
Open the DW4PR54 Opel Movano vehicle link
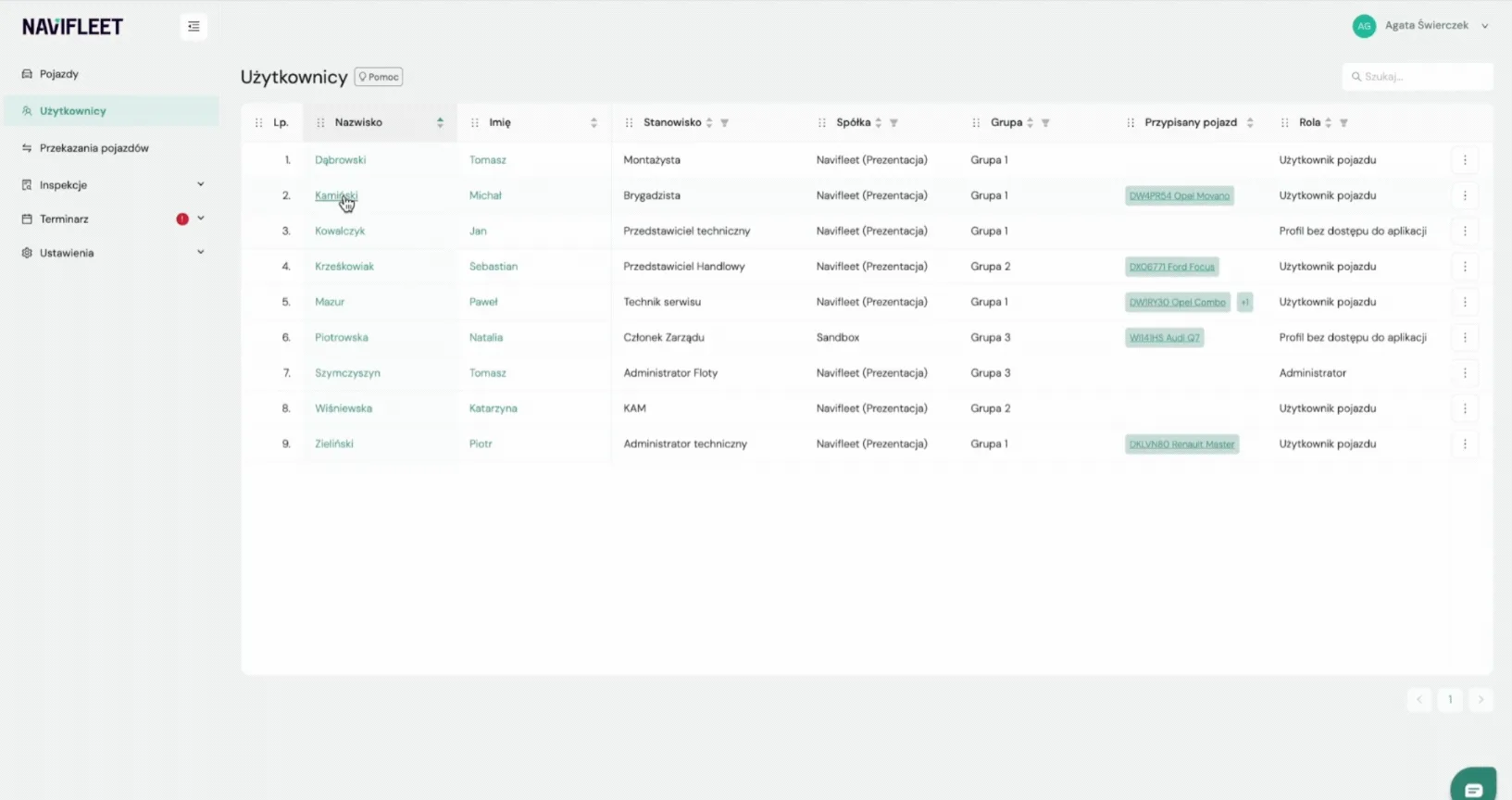[1180, 196]
